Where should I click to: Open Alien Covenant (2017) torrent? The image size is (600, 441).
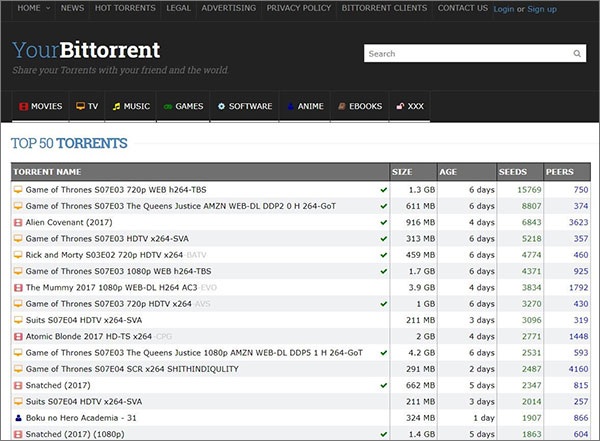pyautogui.click(x=69, y=222)
